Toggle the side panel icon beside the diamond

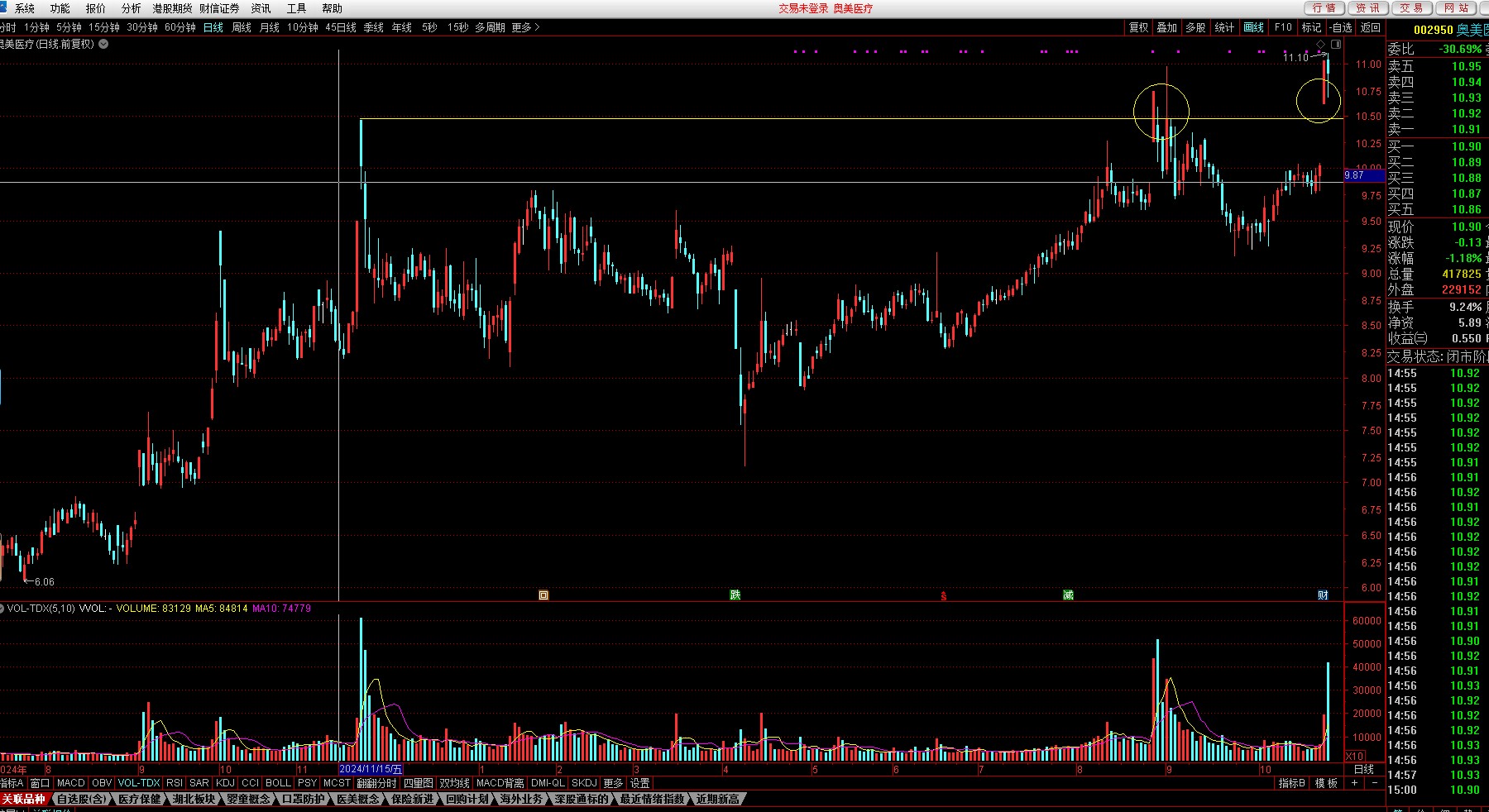tap(1336, 44)
